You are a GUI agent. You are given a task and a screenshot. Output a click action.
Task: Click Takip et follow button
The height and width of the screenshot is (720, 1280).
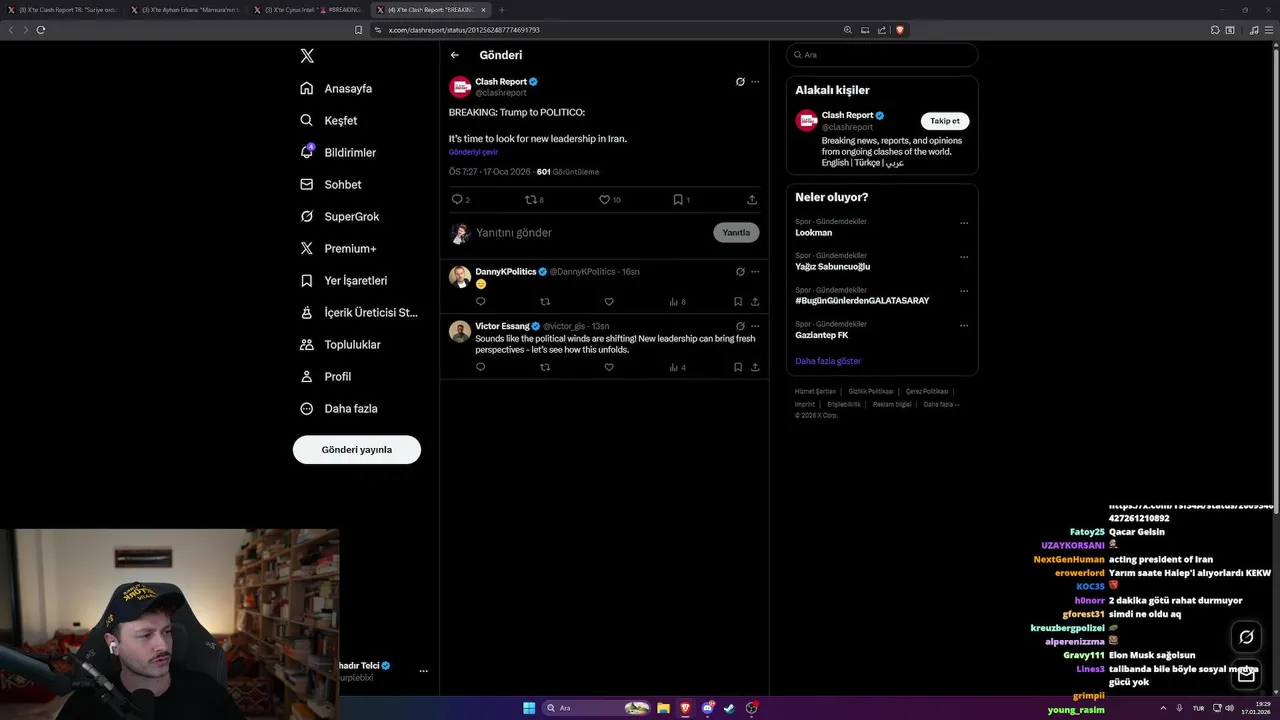[x=945, y=121]
